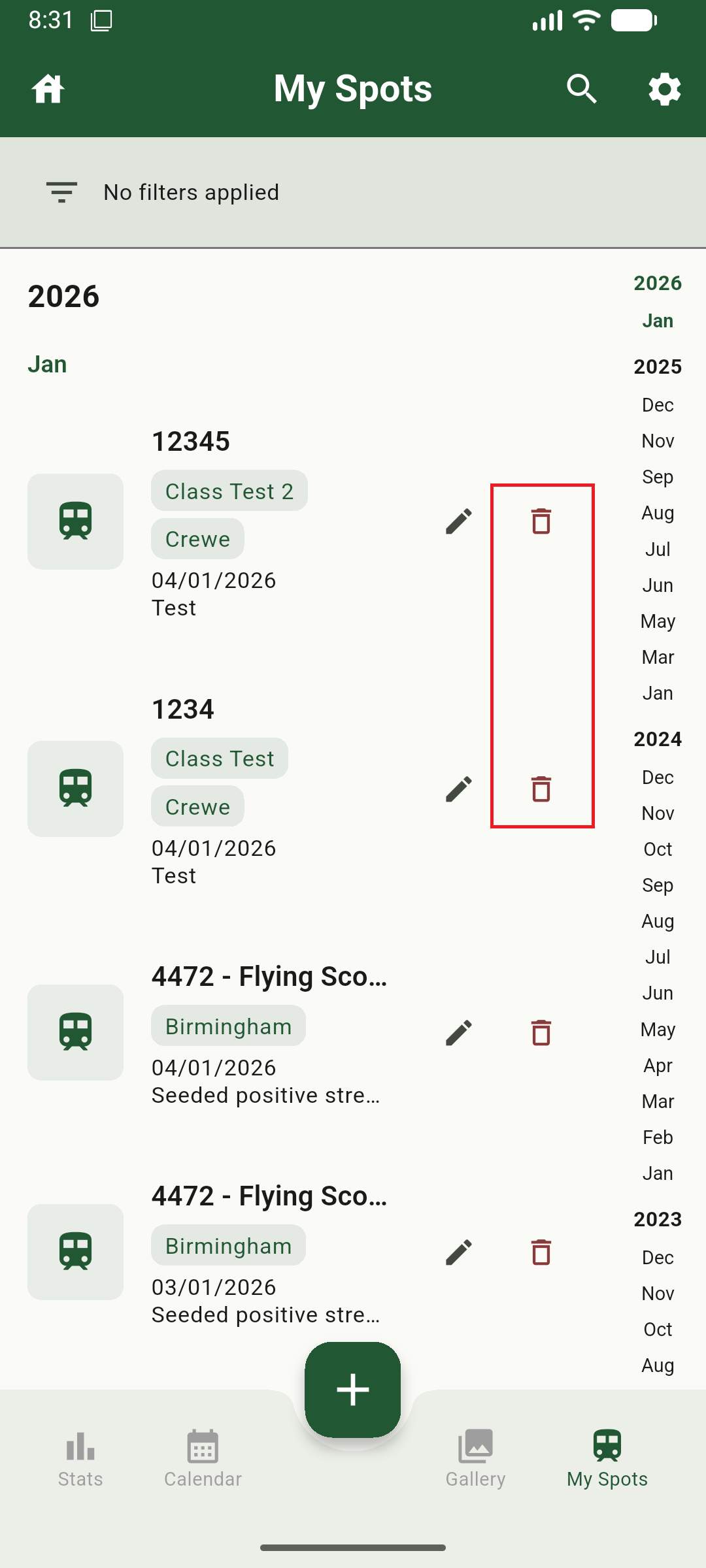This screenshot has width=706, height=1568.
Task: Tap the Birmingham location chip
Action: tap(228, 1026)
